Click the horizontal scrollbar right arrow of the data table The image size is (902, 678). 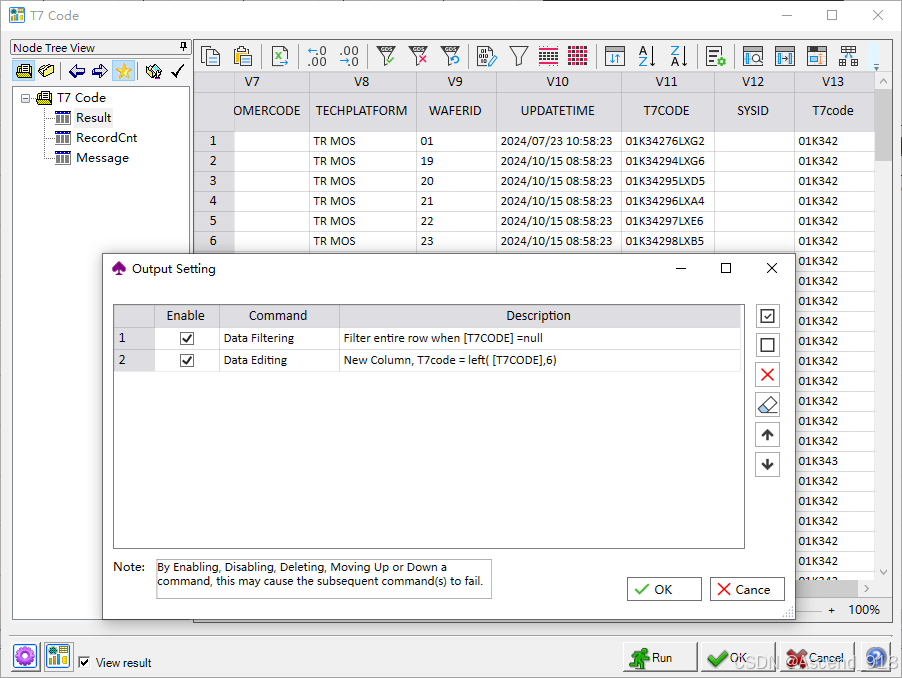[867, 589]
